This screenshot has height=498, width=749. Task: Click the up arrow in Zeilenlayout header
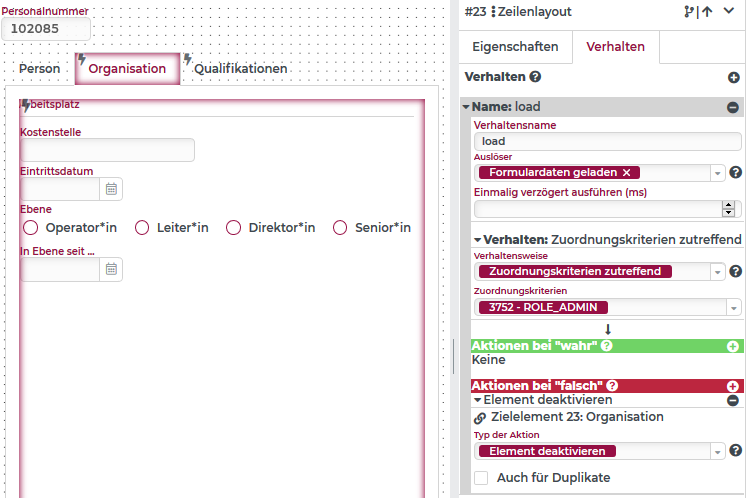click(707, 13)
